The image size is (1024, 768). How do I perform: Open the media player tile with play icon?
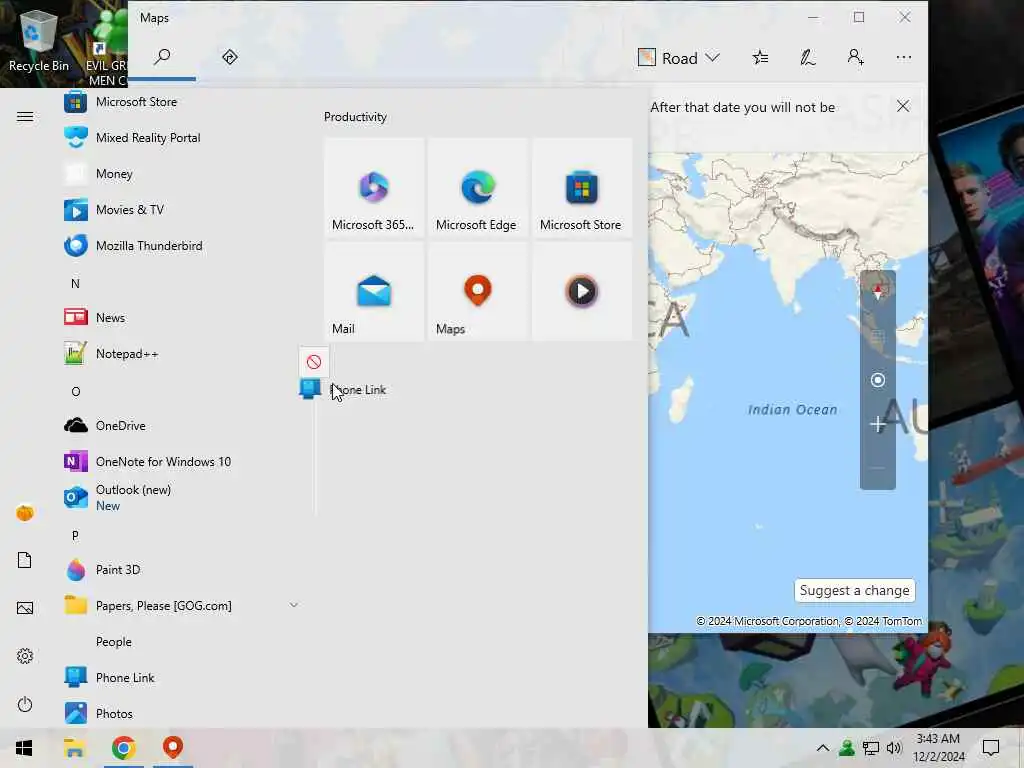tap(582, 291)
